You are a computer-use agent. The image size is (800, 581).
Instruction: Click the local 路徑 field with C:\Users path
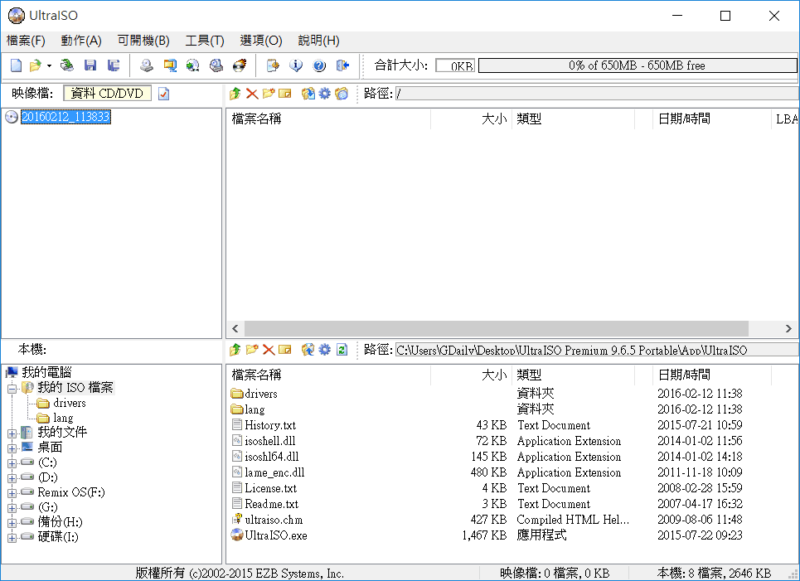click(x=597, y=350)
